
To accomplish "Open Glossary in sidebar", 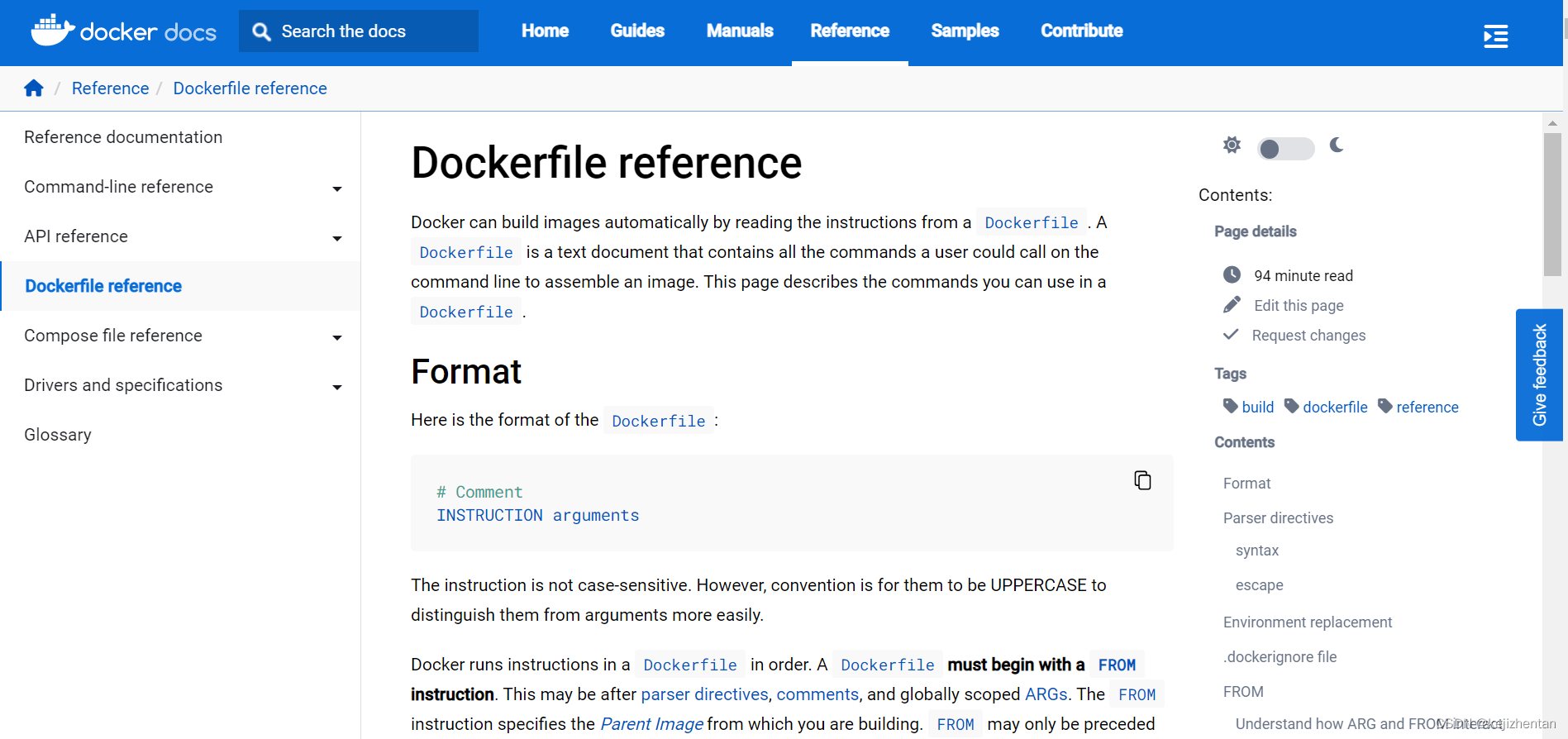I will click(58, 435).
